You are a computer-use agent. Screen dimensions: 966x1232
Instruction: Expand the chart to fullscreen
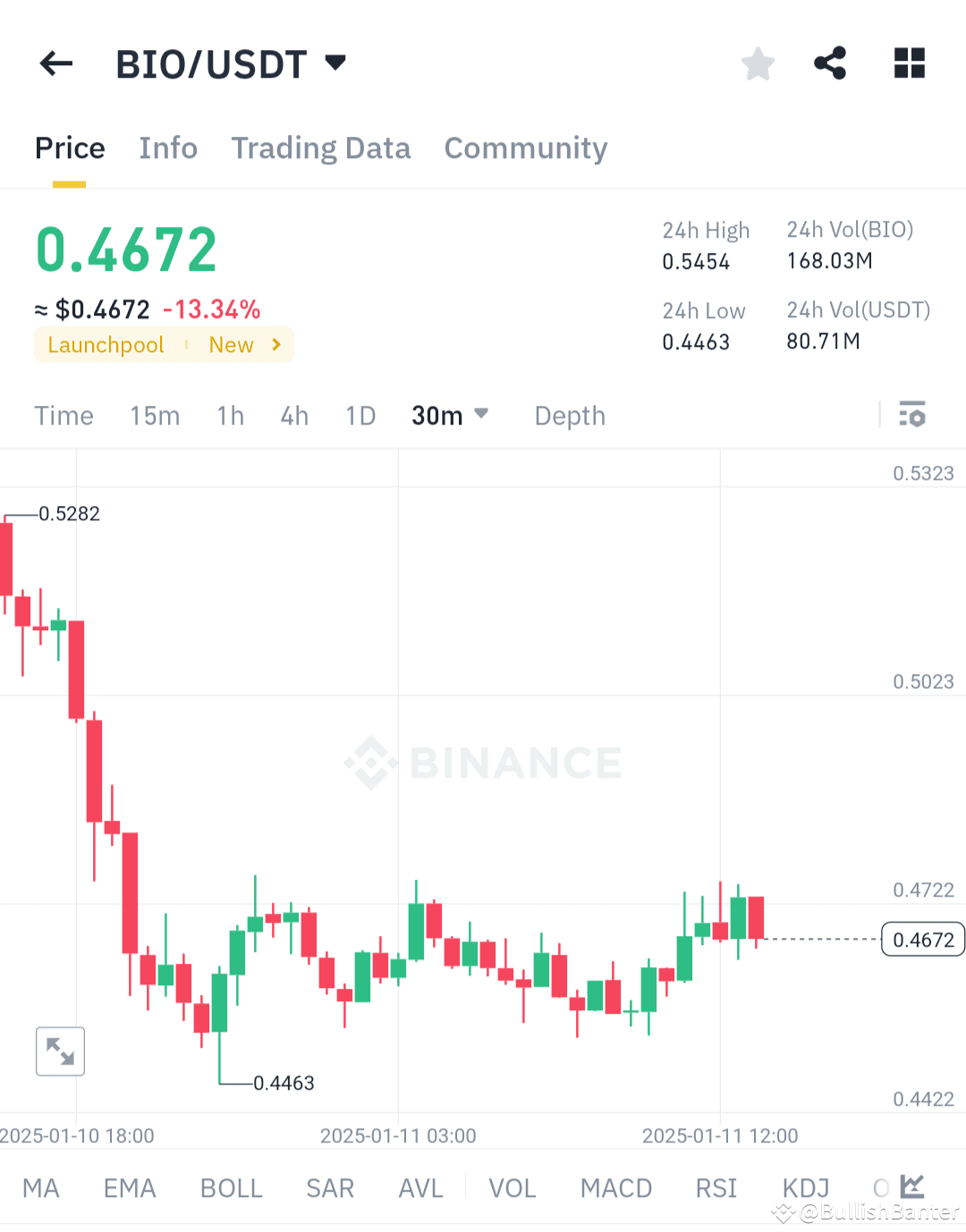[60, 1051]
